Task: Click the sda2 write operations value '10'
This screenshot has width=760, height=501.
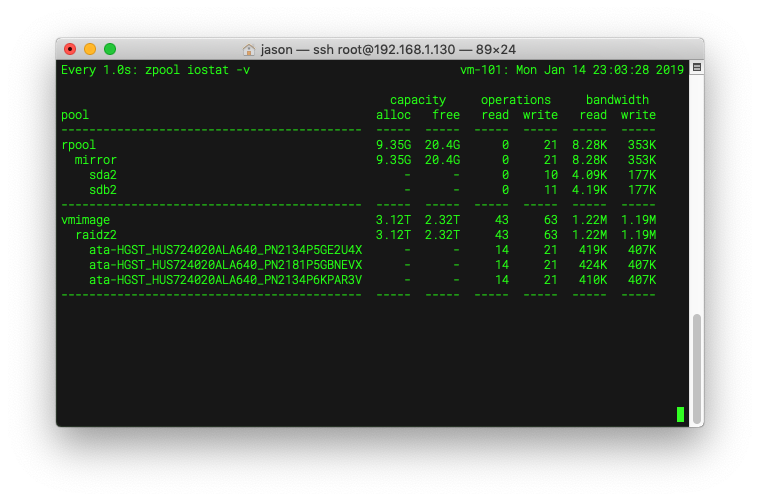Action: [551, 175]
